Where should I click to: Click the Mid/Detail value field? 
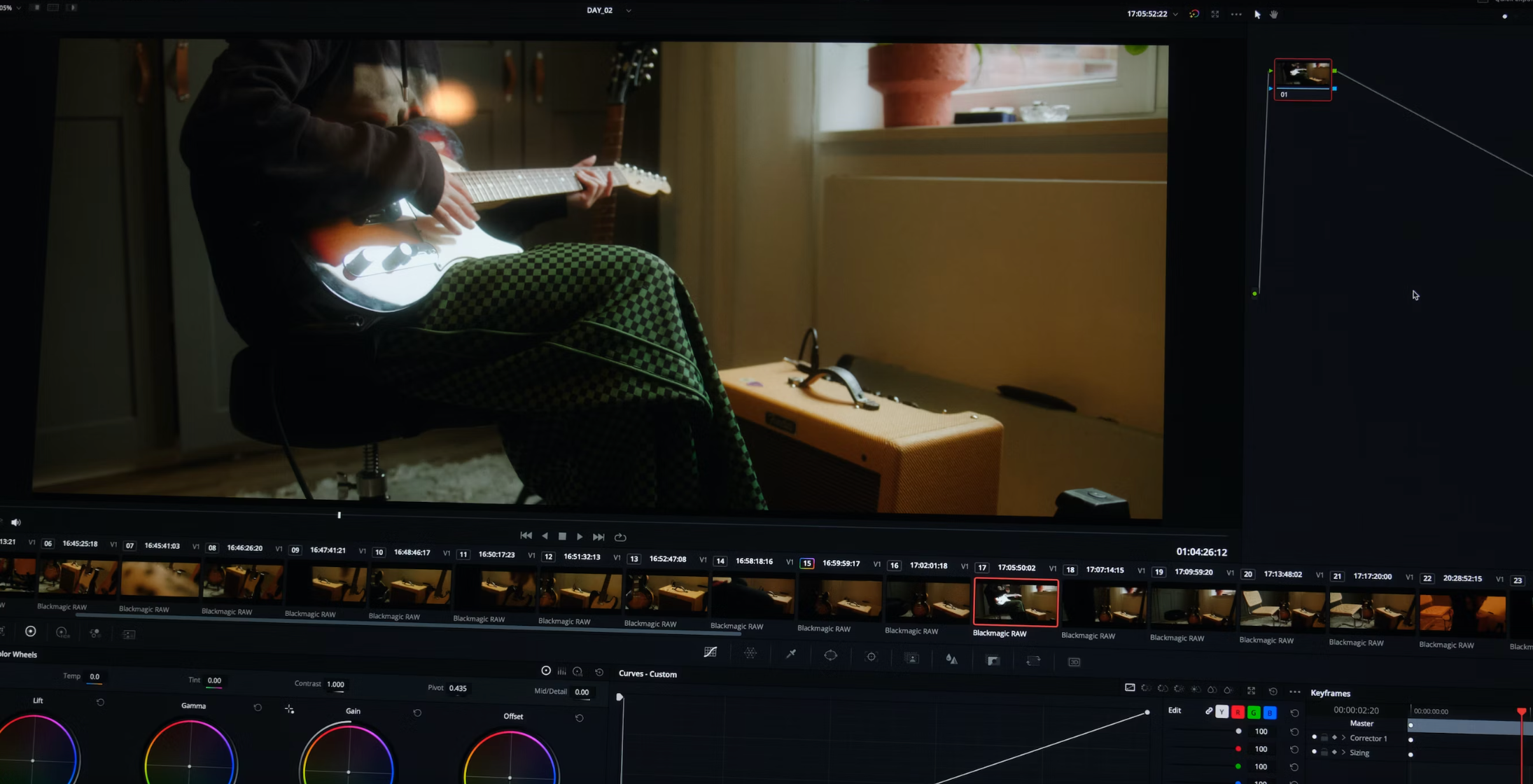tap(582, 692)
